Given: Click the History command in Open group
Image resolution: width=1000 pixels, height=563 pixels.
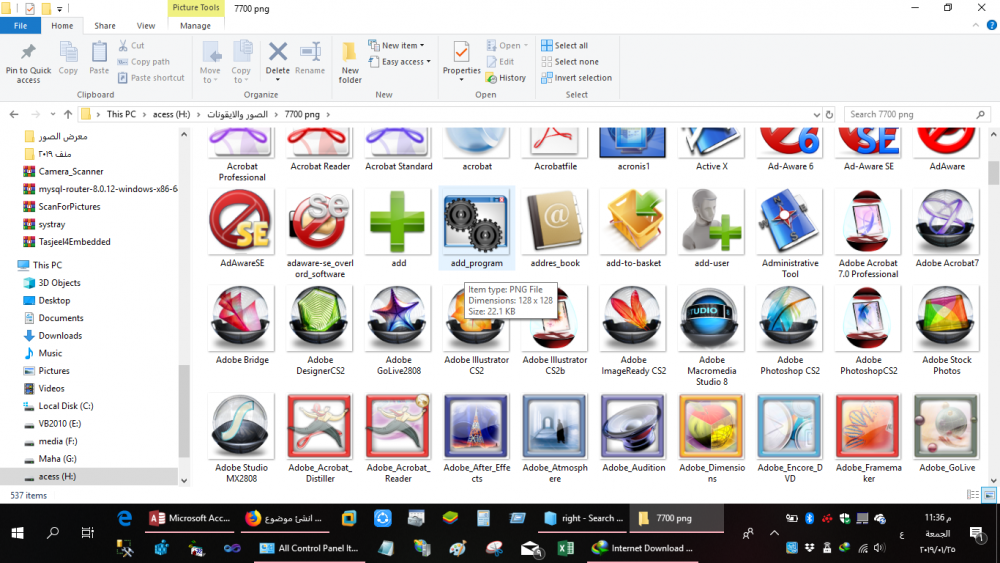Looking at the screenshot, I should coord(506,78).
